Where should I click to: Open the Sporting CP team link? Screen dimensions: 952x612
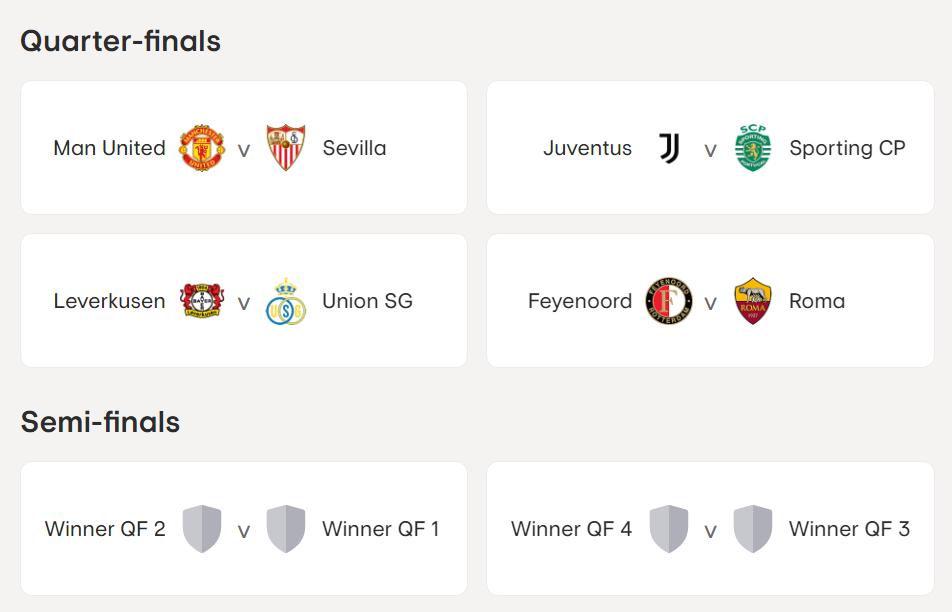tap(847, 148)
